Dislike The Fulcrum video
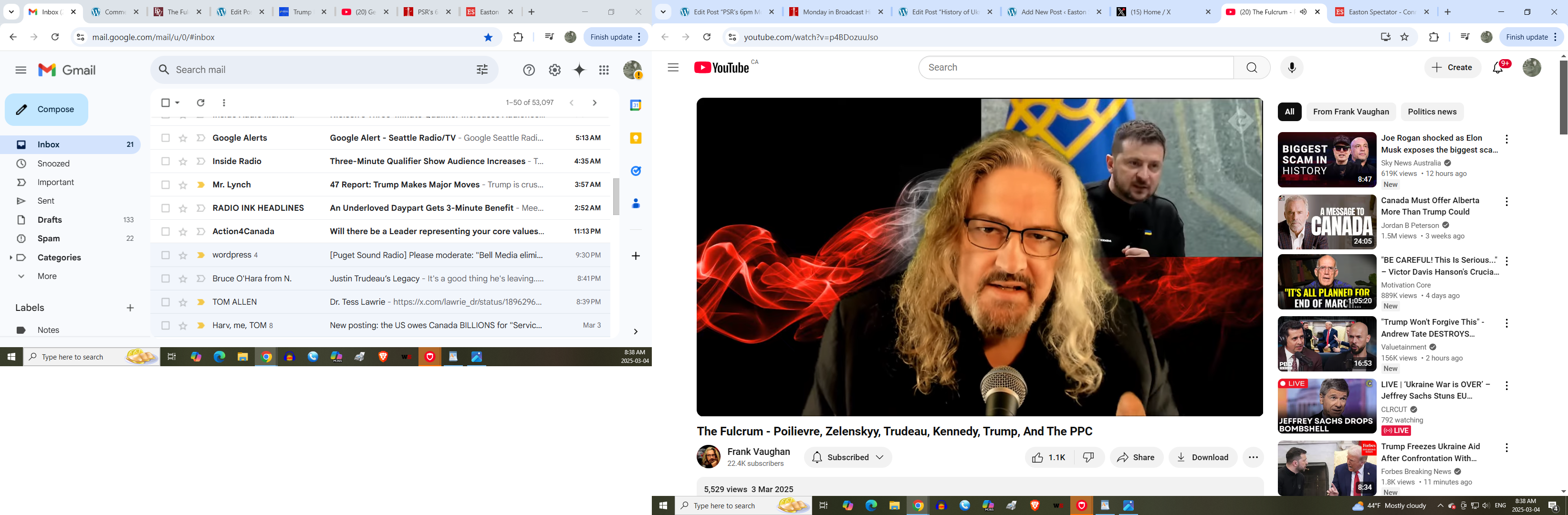The image size is (1568, 515). (1088, 457)
